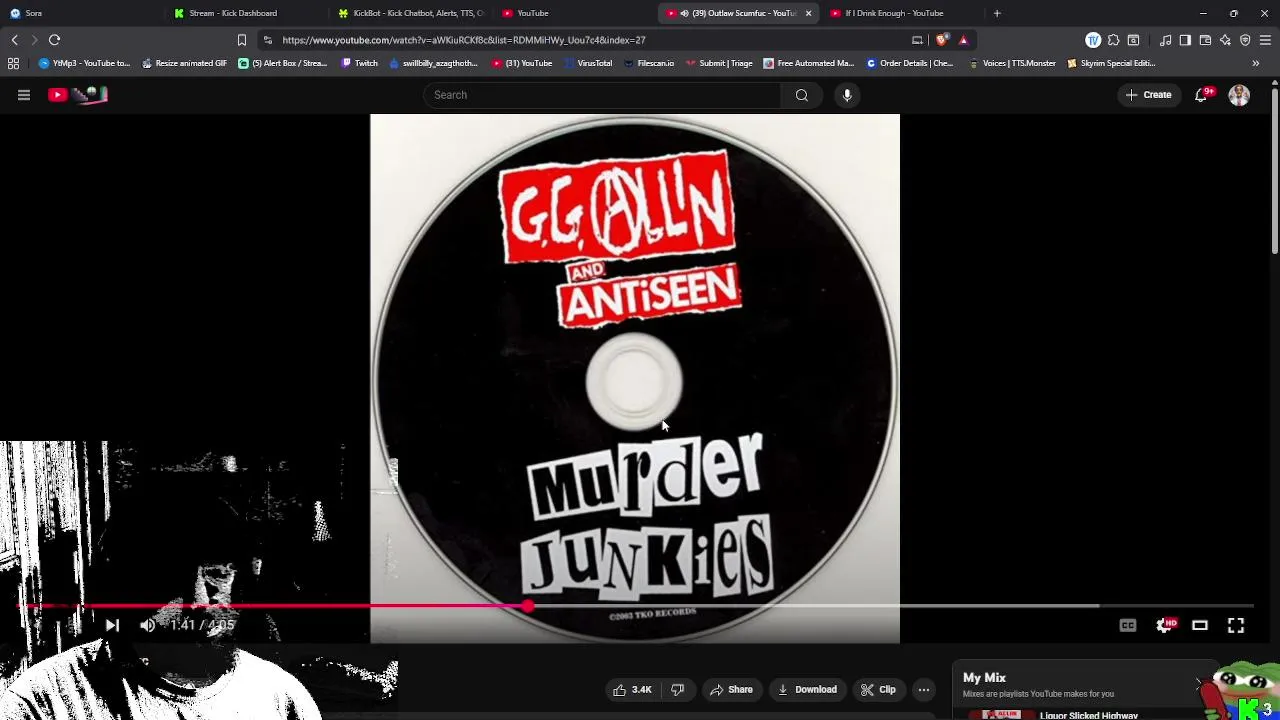1280x720 pixels.
Task: Open the Free Automated Ma... bookmark
Action: coord(808,63)
